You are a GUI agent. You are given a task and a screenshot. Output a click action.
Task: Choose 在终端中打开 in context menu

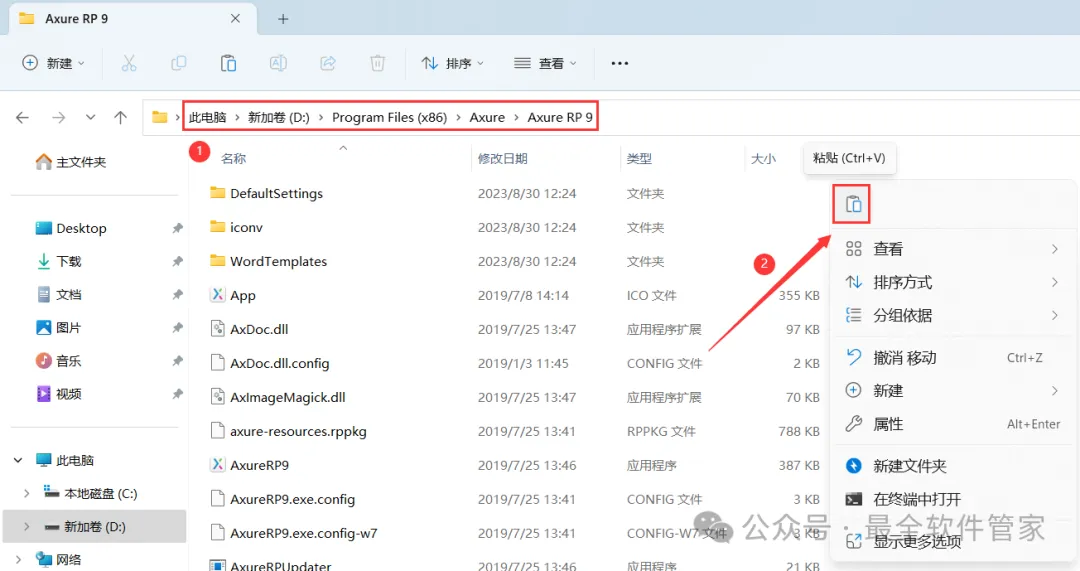(953, 499)
